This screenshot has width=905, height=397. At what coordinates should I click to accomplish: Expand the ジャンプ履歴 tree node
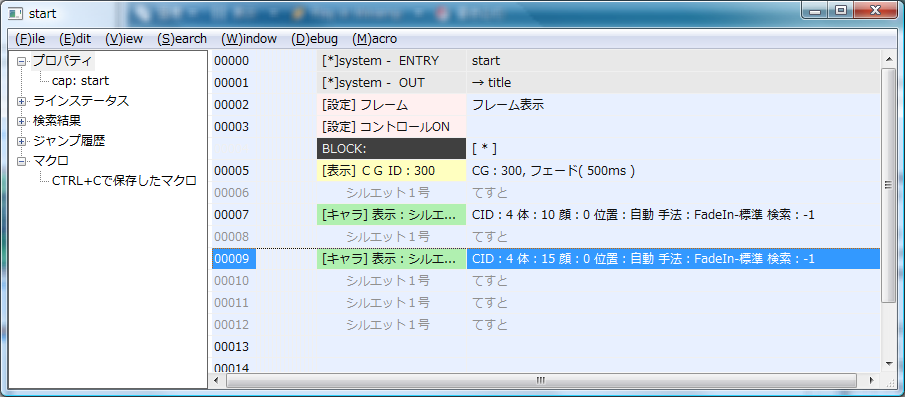[x=22, y=141]
